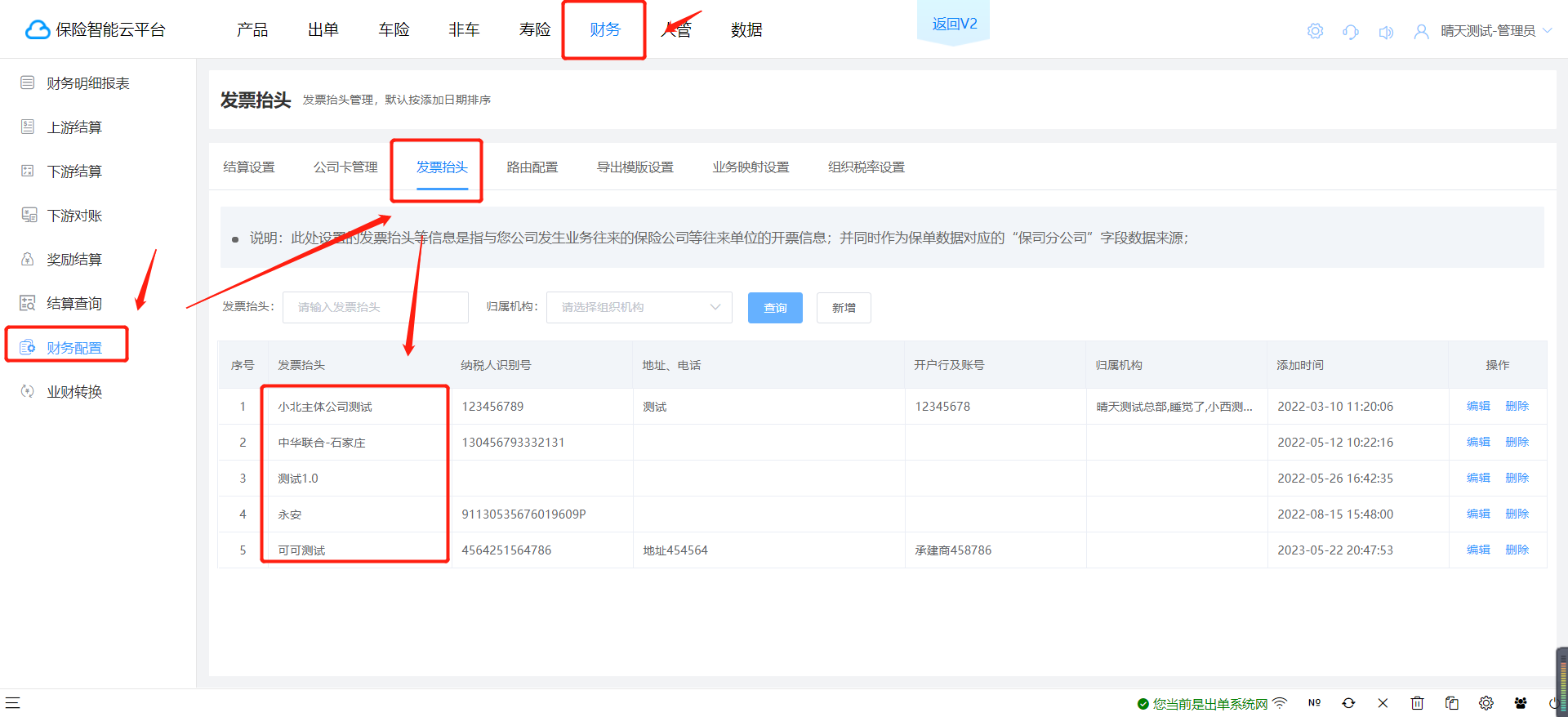Viewport: 1568px width, 717px height.
Task: Click the refresh icon in the bottom bar
Action: pos(1348,702)
